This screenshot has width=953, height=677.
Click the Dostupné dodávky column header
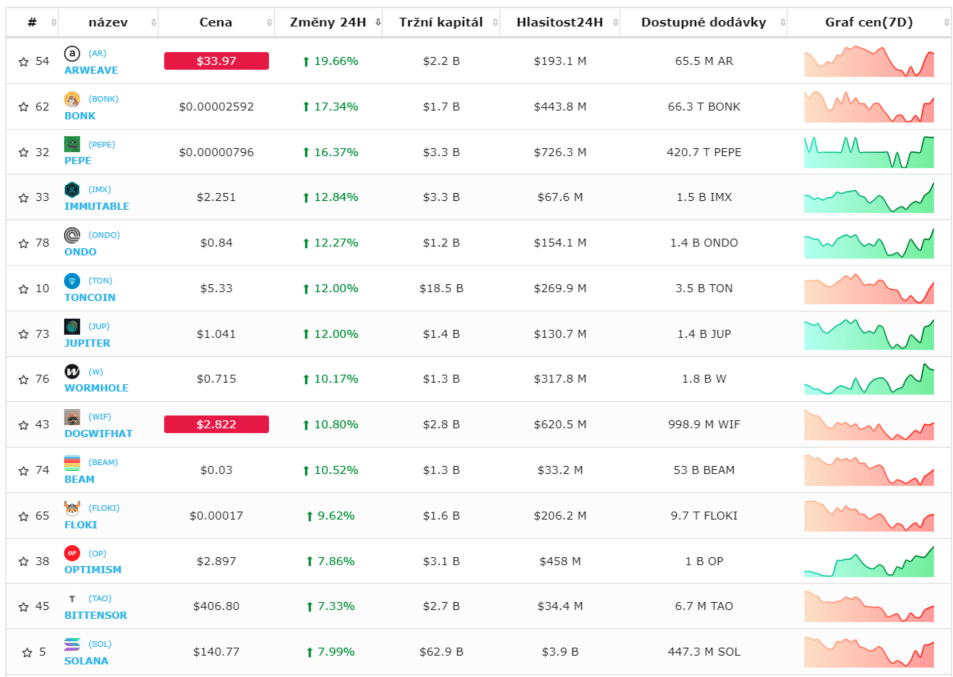tap(703, 22)
